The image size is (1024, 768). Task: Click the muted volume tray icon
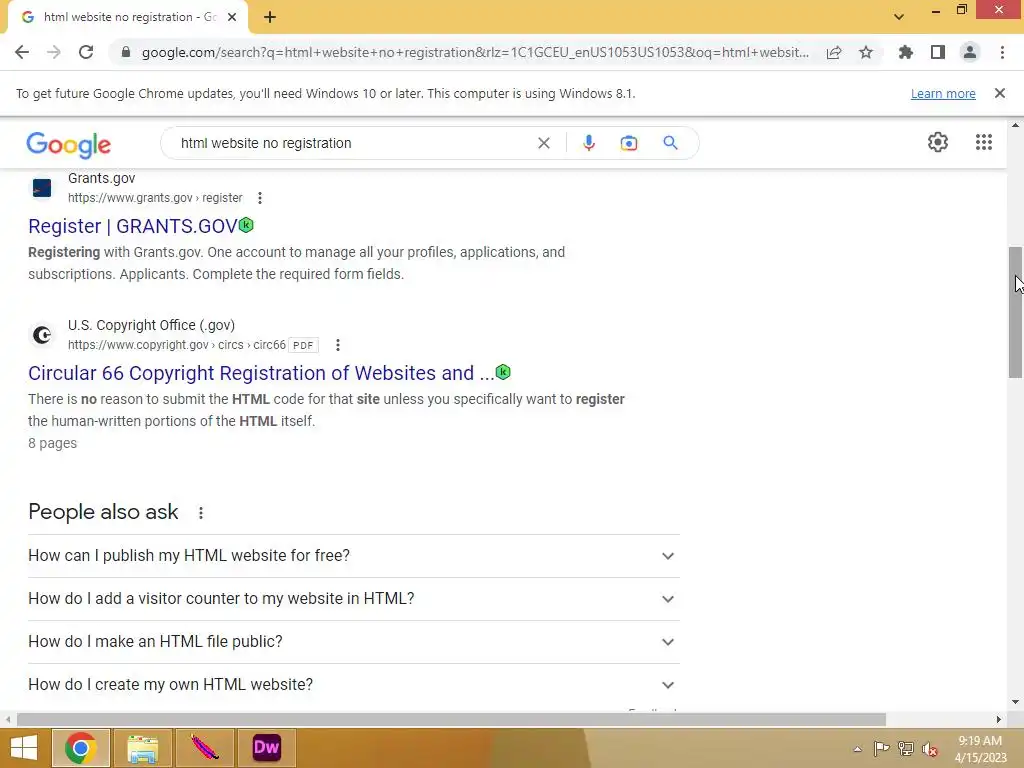(x=930, y=748)
